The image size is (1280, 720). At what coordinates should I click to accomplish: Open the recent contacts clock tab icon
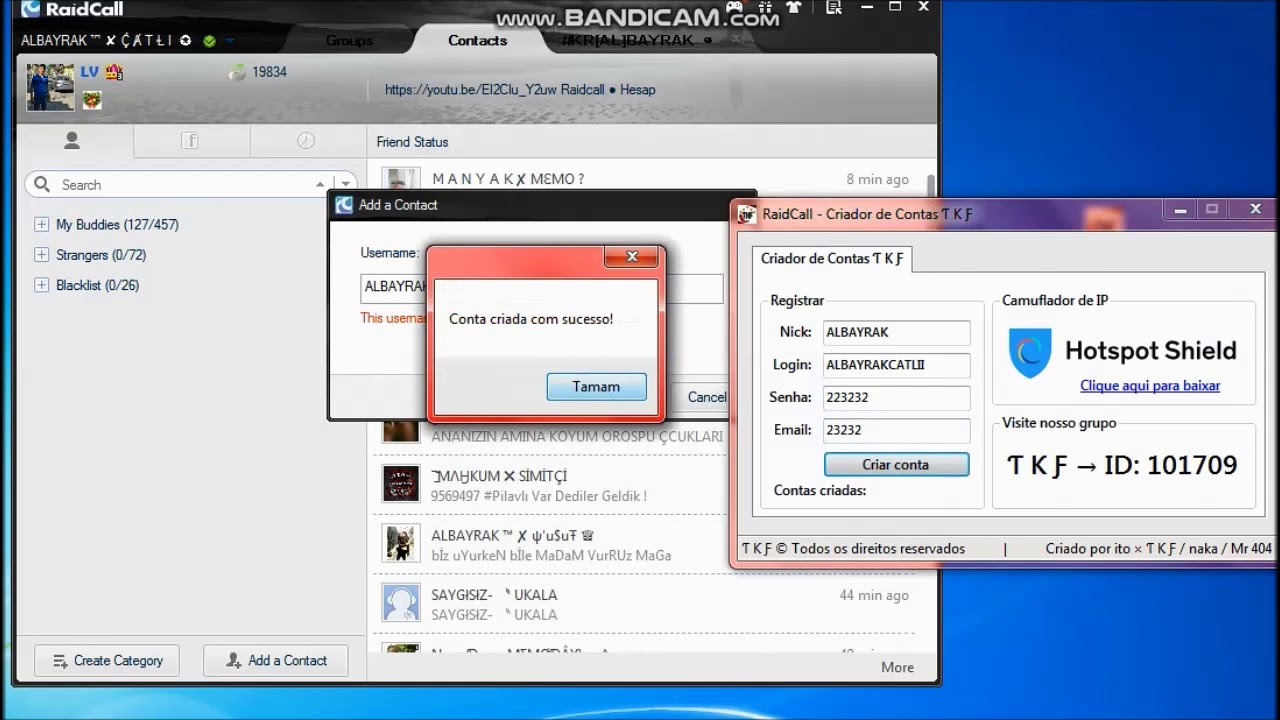[x=306, y=141]
